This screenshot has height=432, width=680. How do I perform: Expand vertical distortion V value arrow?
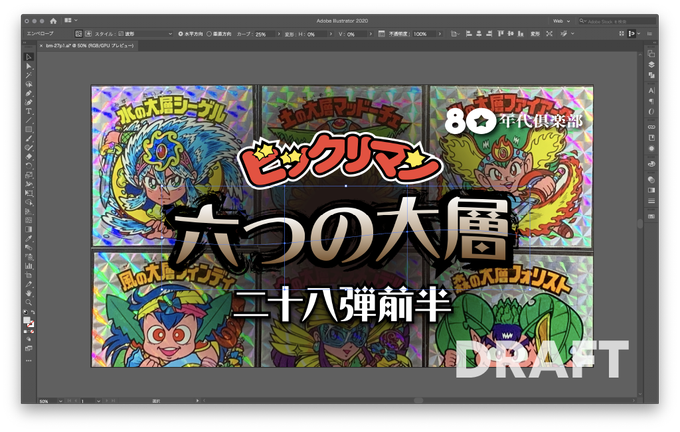click(x=370, y=34)
